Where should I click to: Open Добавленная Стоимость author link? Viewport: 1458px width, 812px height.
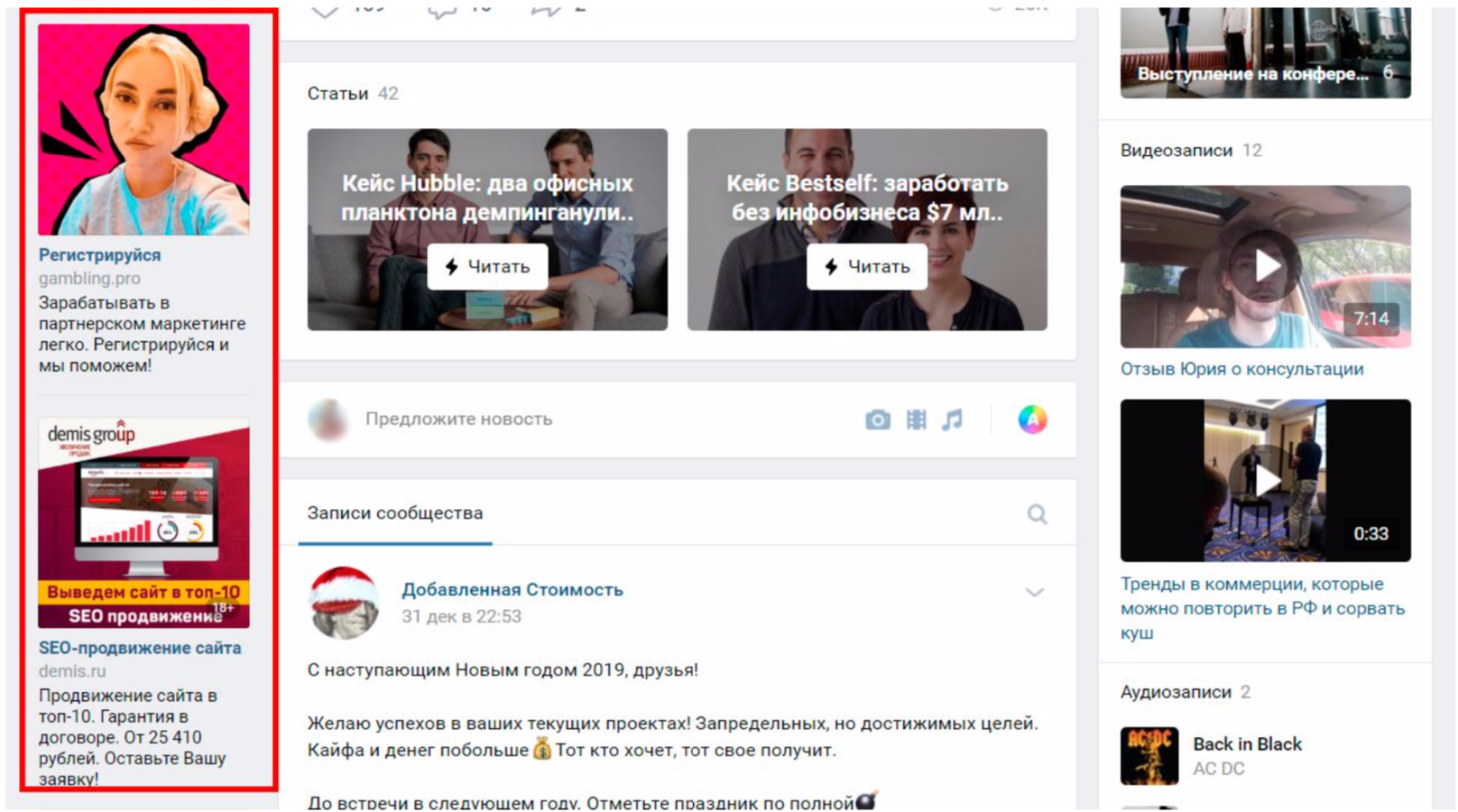(512, 590)
